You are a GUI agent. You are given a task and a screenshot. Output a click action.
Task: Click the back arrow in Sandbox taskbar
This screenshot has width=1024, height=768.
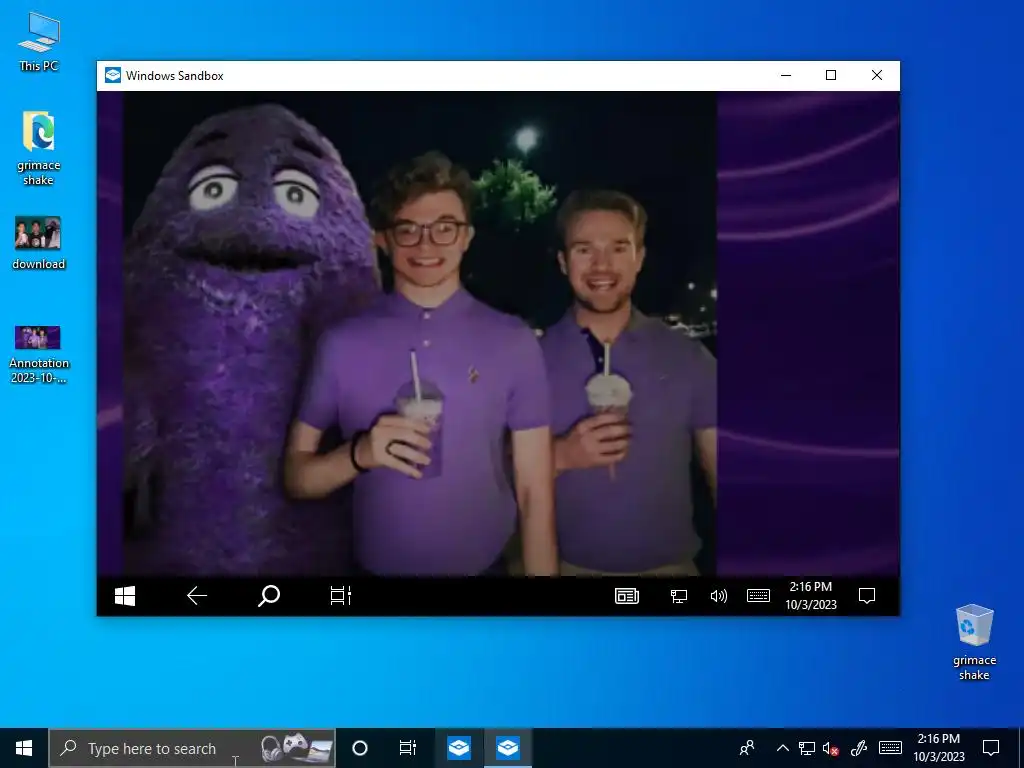197,596
